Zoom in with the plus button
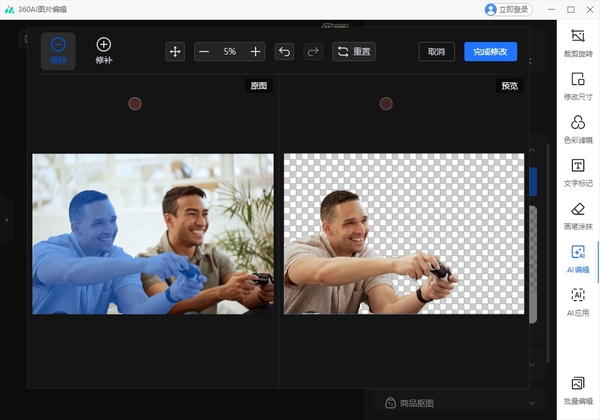Image resolution: width=600 pixels, height=420 pixels. click(256, 51)
